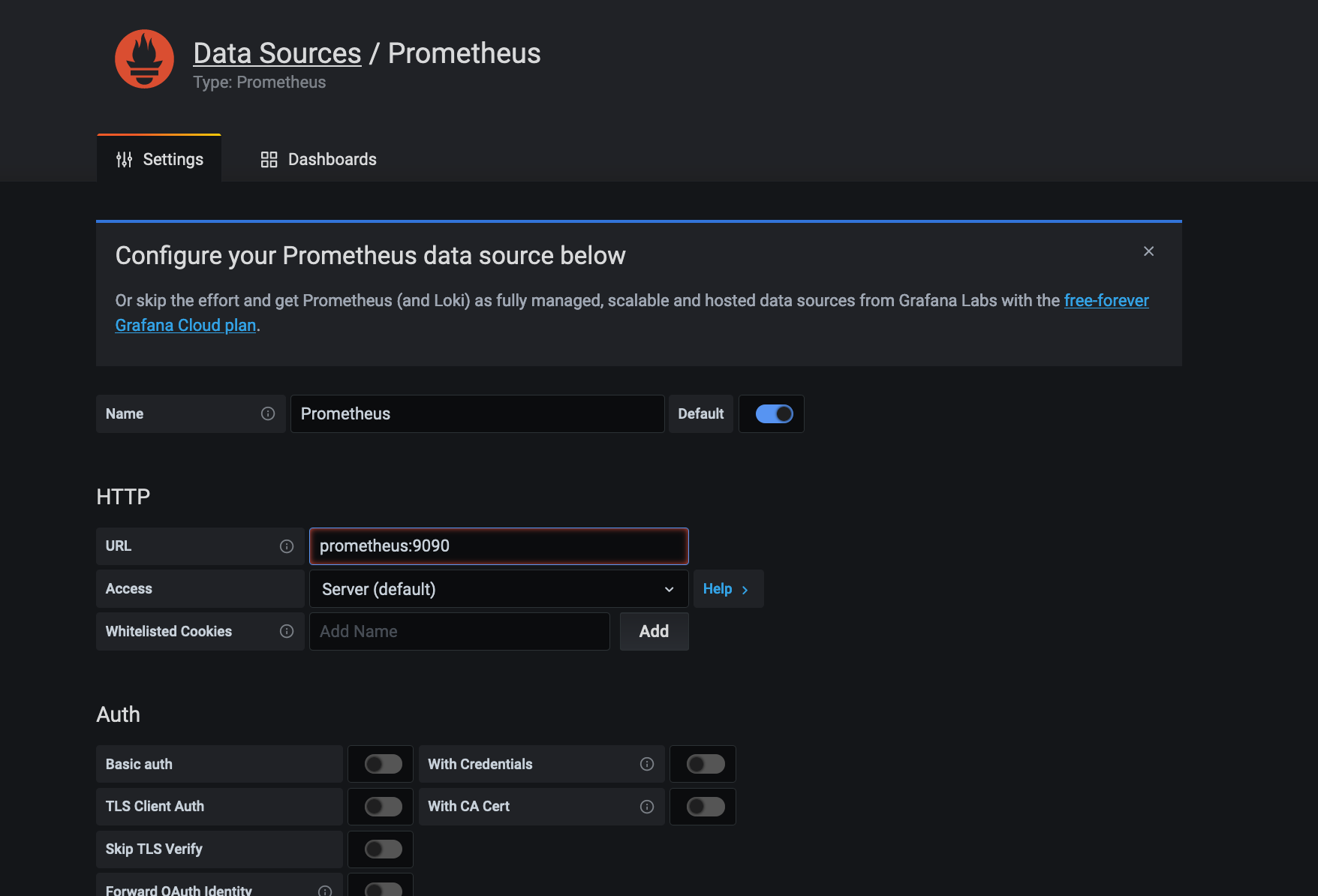Click the With Credentials info icon
1318x896 pixels.
coord(647,764)
